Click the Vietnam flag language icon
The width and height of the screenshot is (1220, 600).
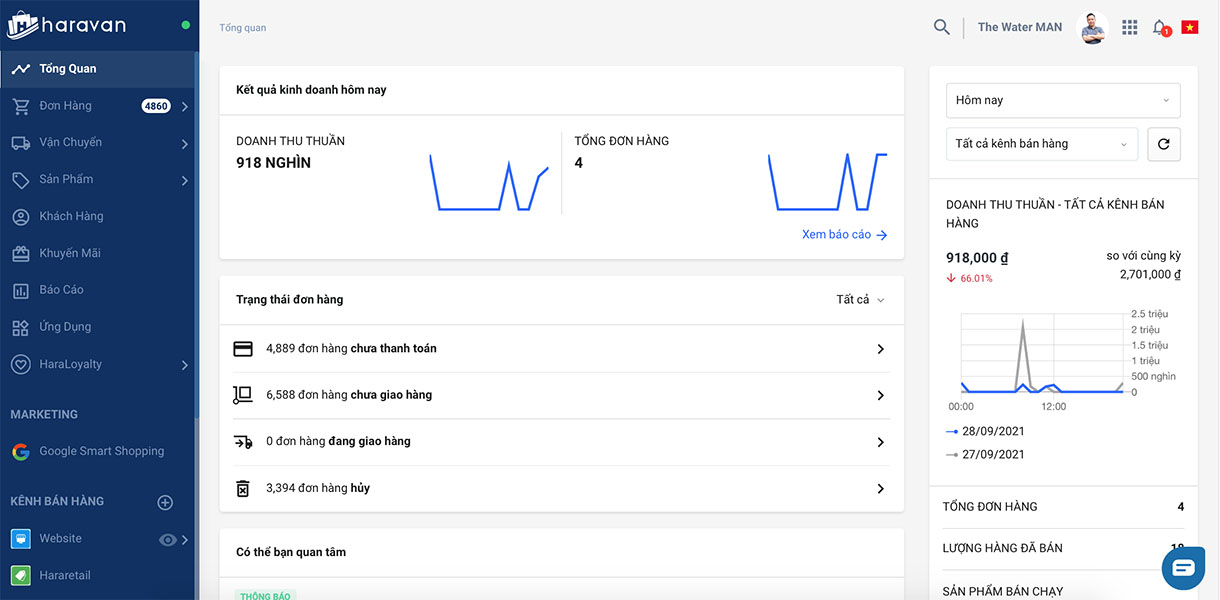(x=1189, y=27)
